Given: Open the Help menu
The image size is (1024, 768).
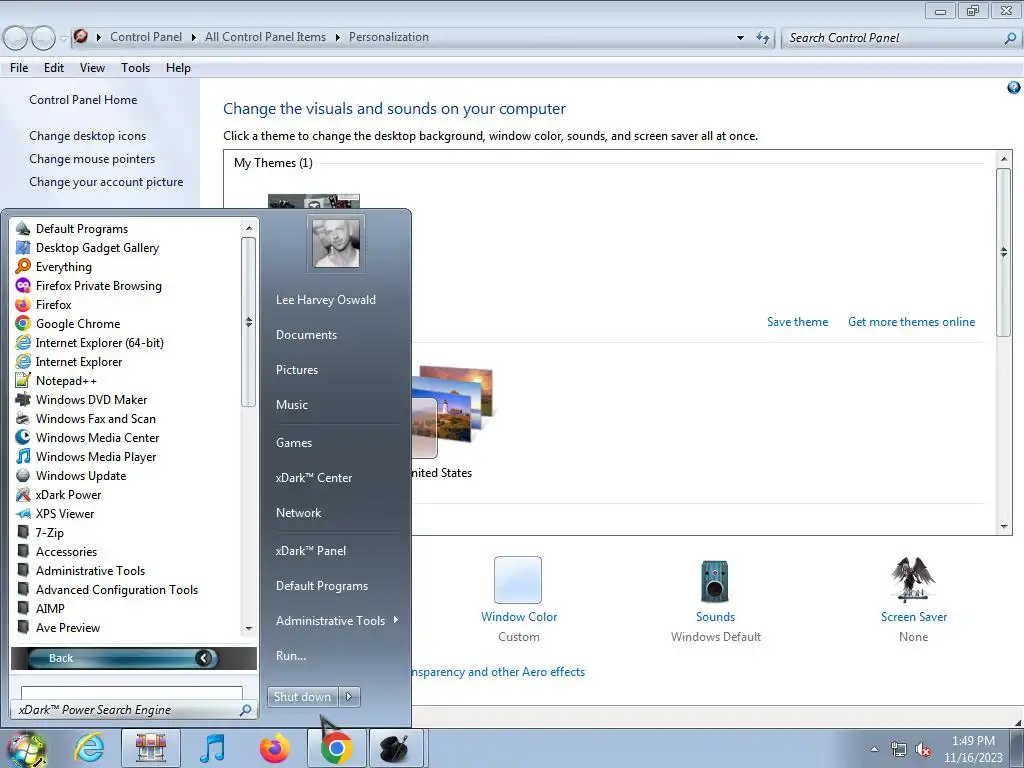Looking at the screenshot, I should pos(178,68).
